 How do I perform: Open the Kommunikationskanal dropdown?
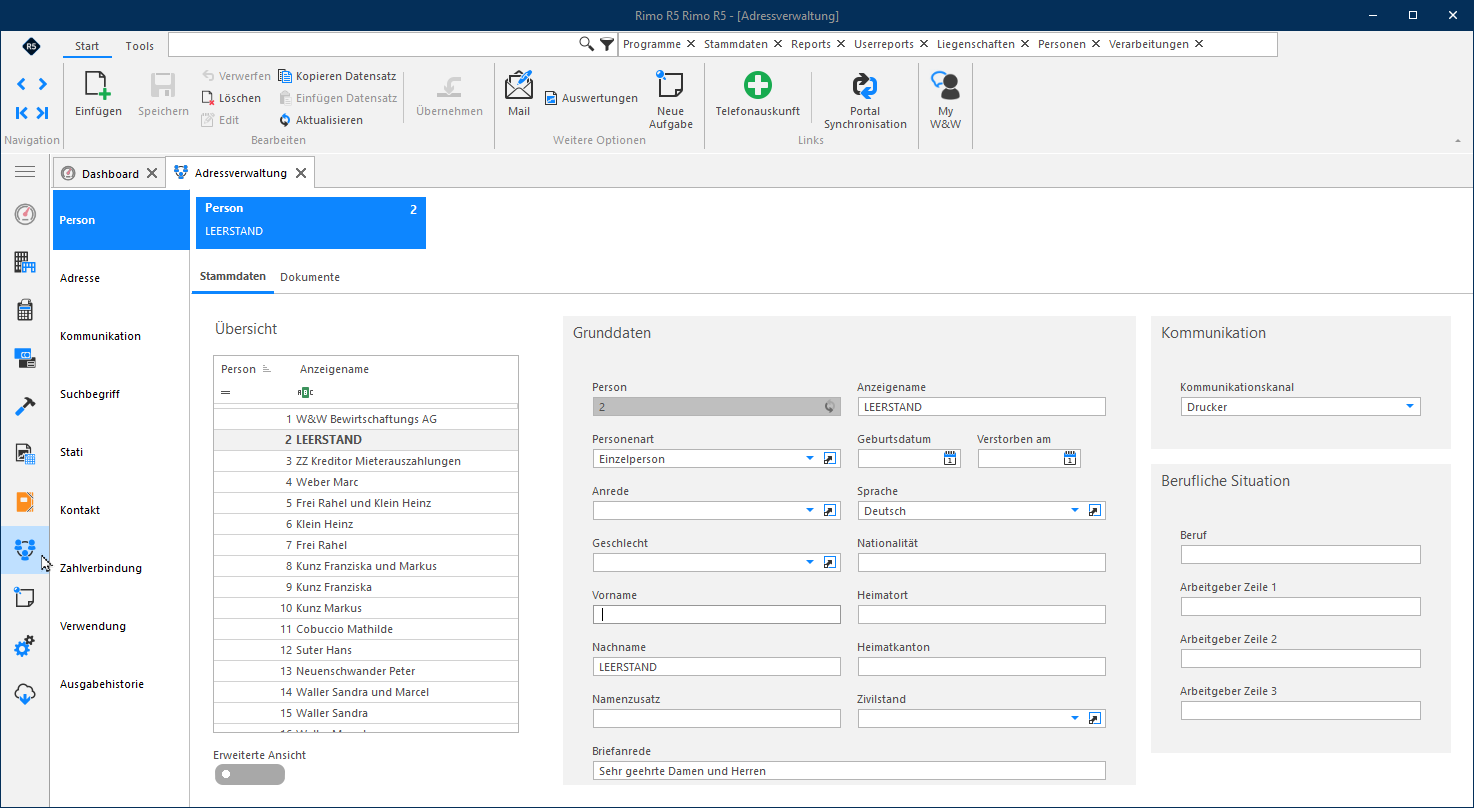coord(1410,406)
